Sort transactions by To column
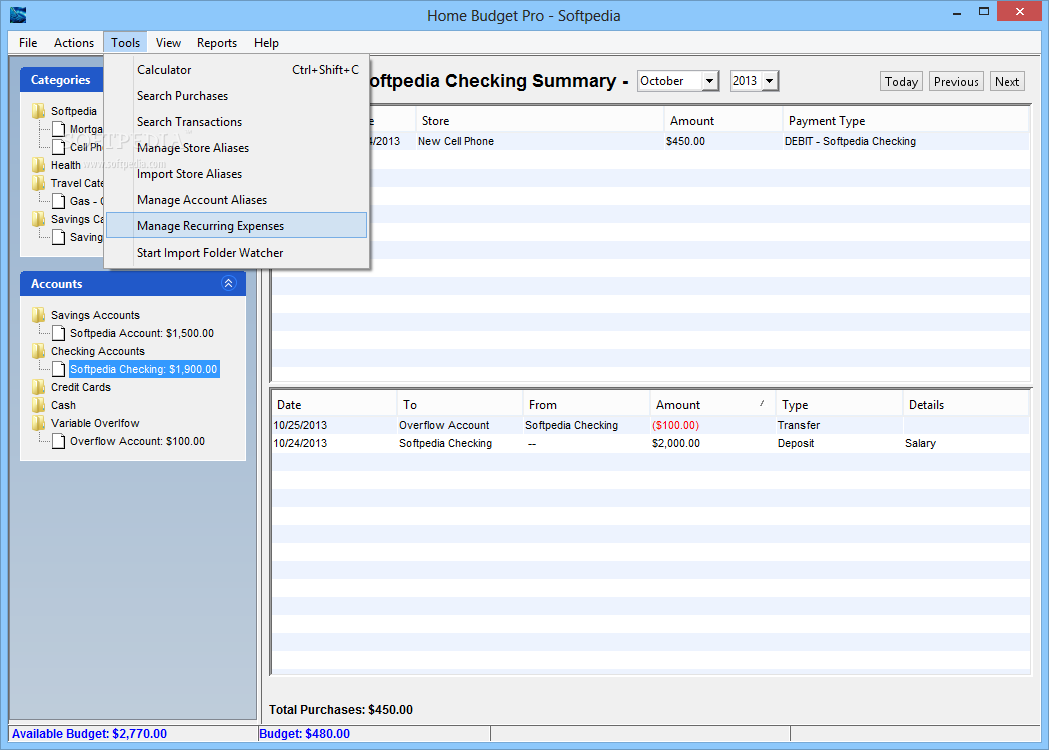Screen dimensions: 1049x750 [x=460, y=405]
